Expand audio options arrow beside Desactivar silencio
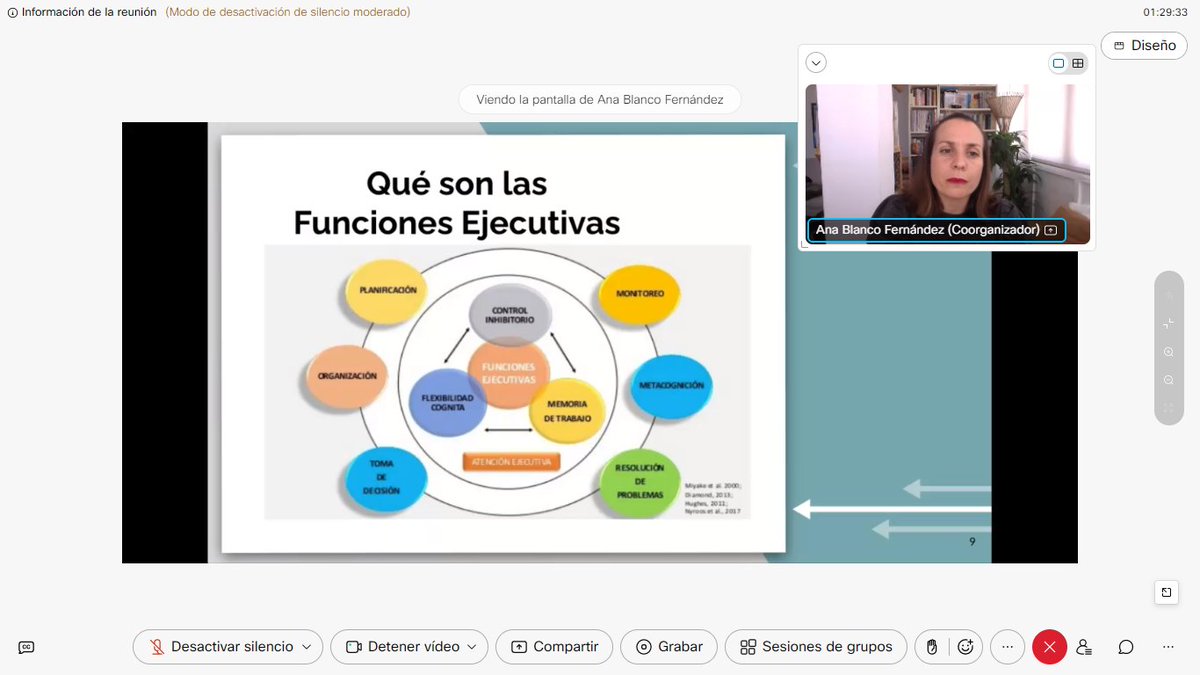This screenshot has height=675, width=1200. (x=308, y=647)
